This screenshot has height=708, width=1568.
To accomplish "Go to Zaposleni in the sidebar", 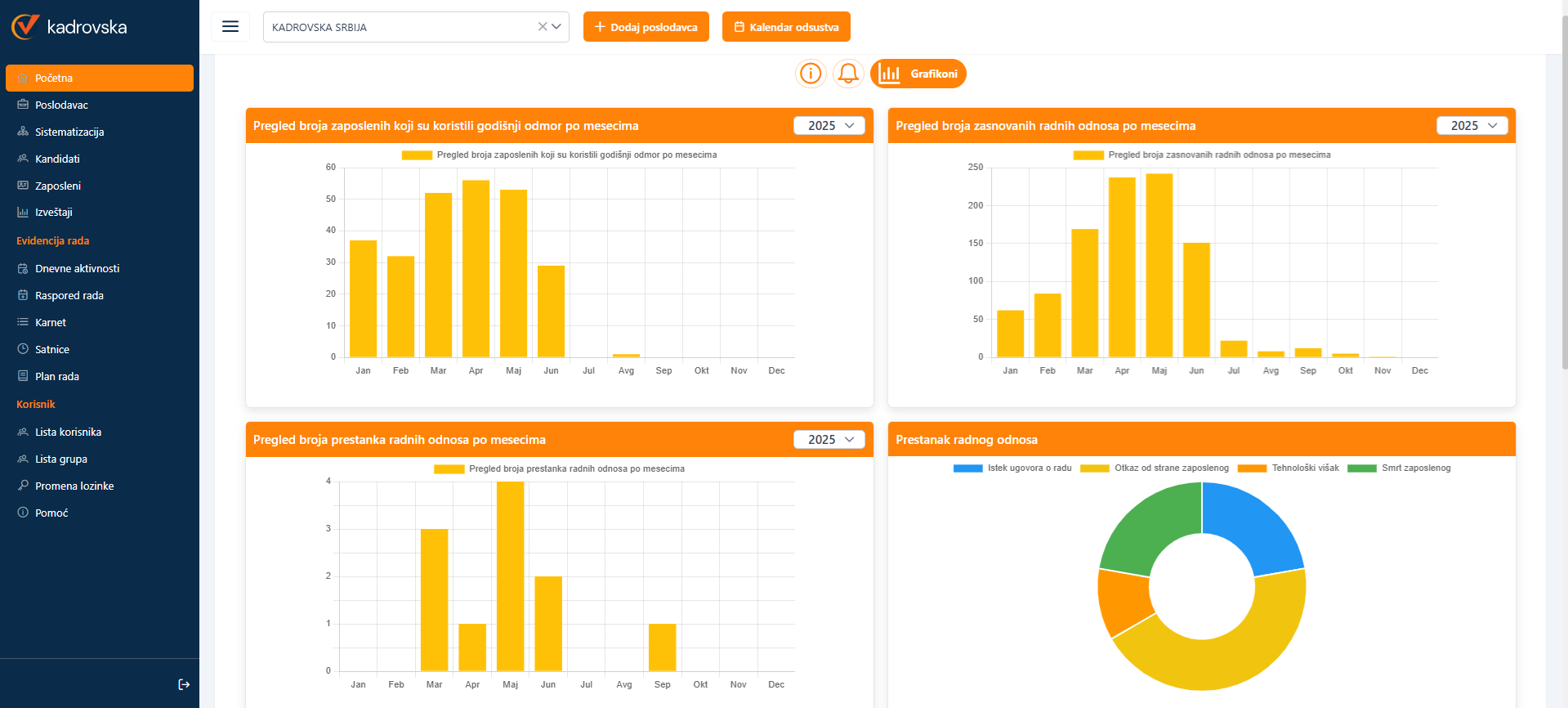I will click(58, 186).
